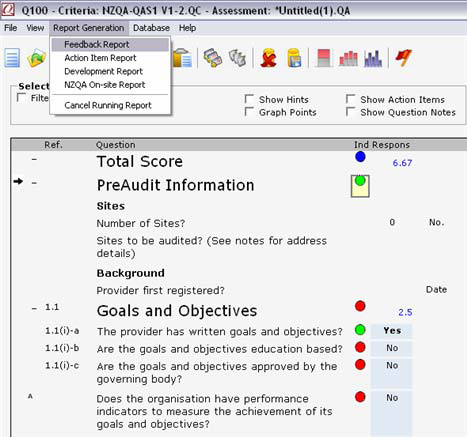Select the Goals and Objectives heading
Image resolution: width=467 pixels, height=437 pixels.
[x=177, y=311]
